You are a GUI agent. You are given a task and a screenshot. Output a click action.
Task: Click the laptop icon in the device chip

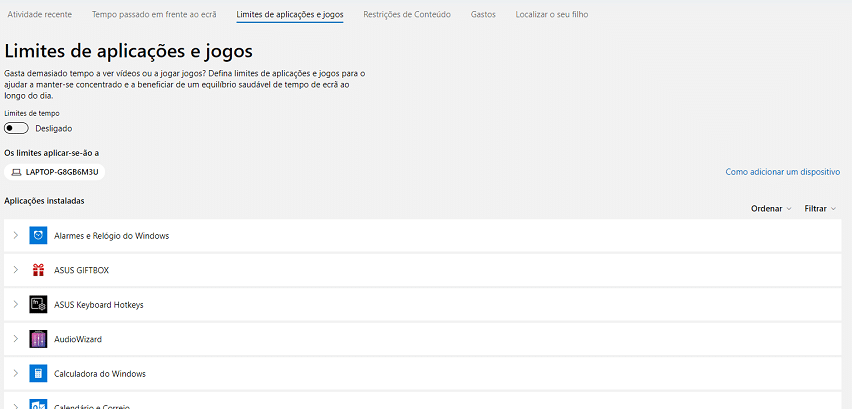coord(16,172)
